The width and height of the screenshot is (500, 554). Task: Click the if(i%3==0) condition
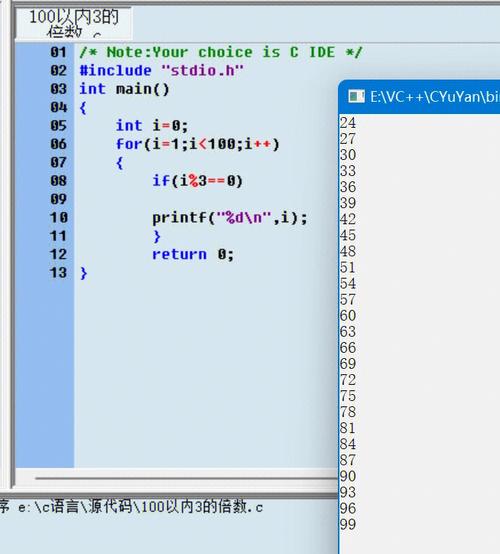click(x=198, y=181)
